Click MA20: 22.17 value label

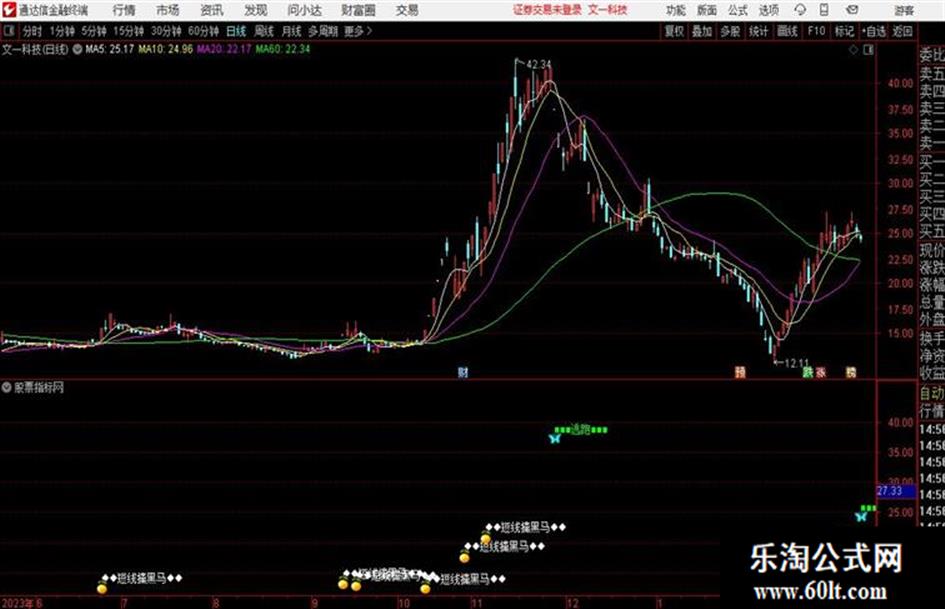[224, 49]
